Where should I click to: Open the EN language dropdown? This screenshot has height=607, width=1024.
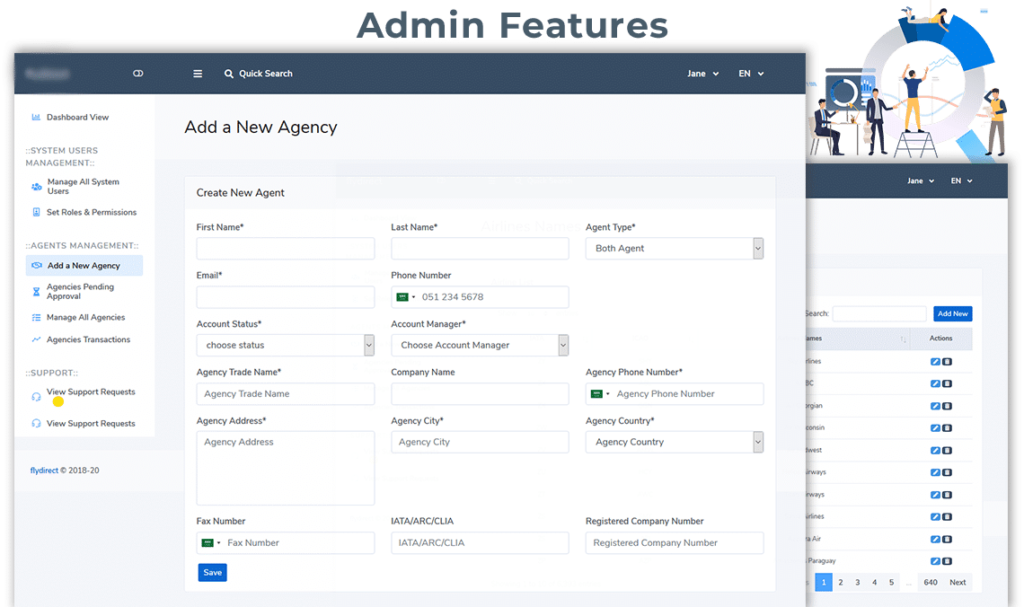click(x=750, y=74)
